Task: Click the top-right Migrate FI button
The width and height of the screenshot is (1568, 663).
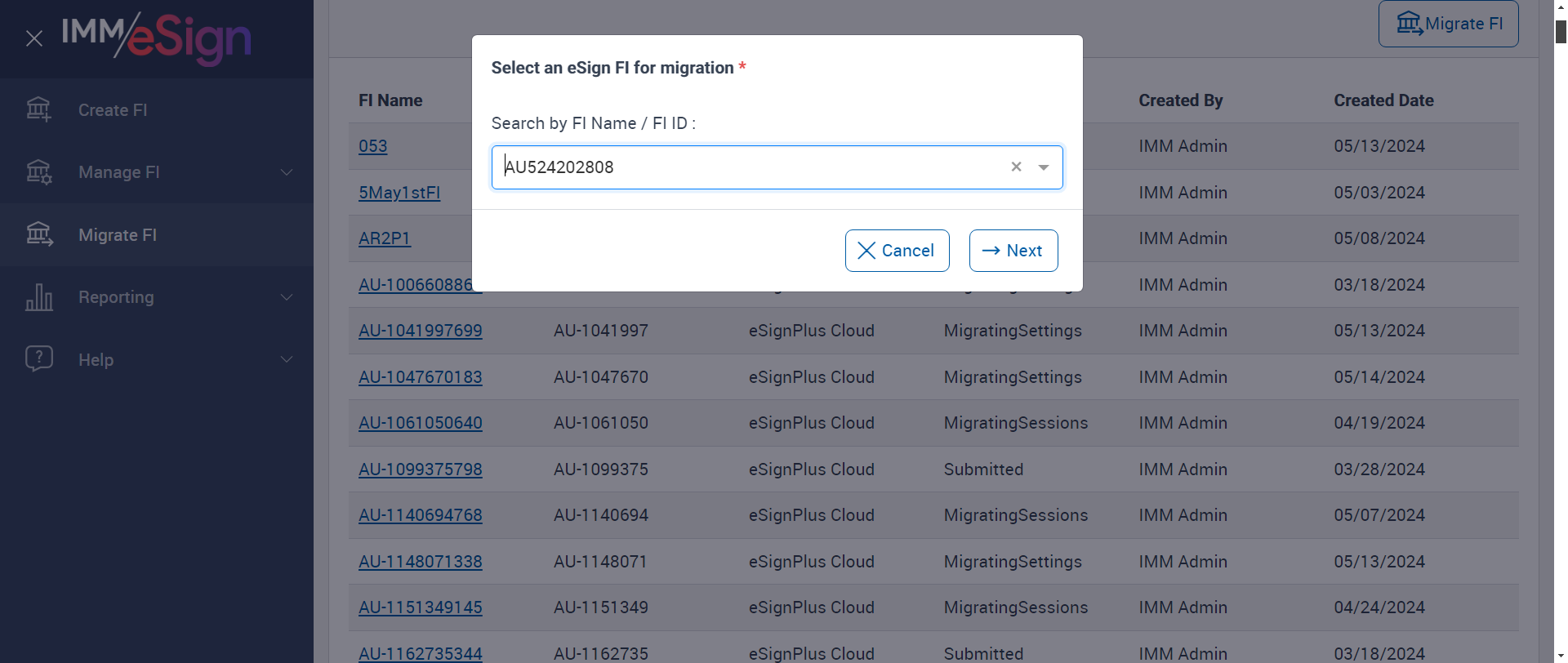Action: click(1448, 24)
